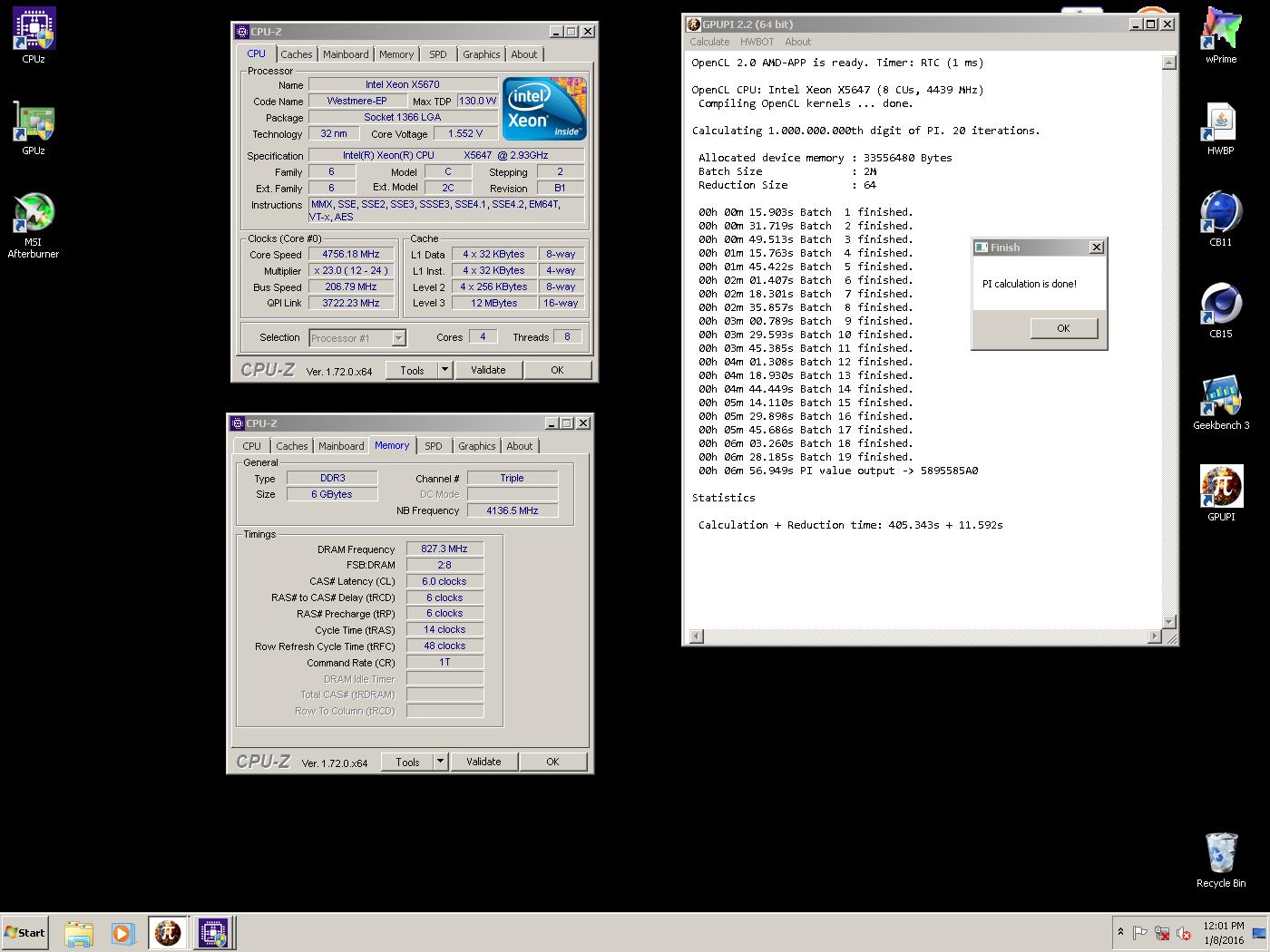Click the muted volume tray icon
The image size is (1270, 952).
pos(1184,933)
